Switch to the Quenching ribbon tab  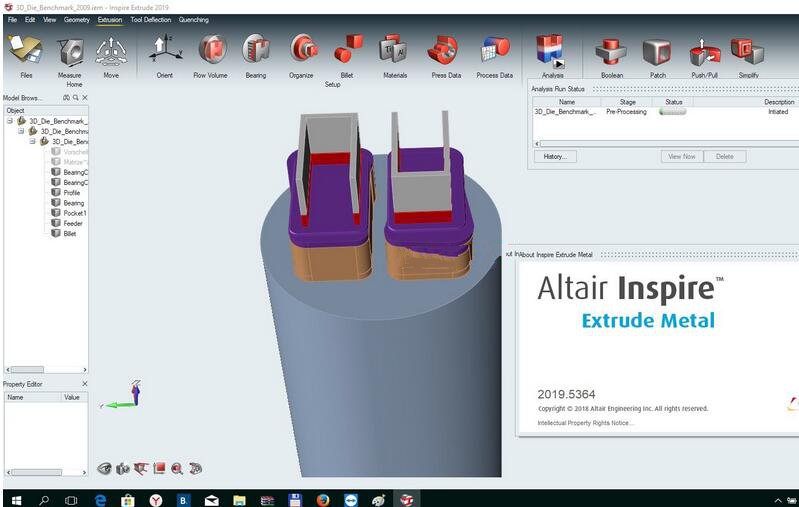[x=194, y=19]
